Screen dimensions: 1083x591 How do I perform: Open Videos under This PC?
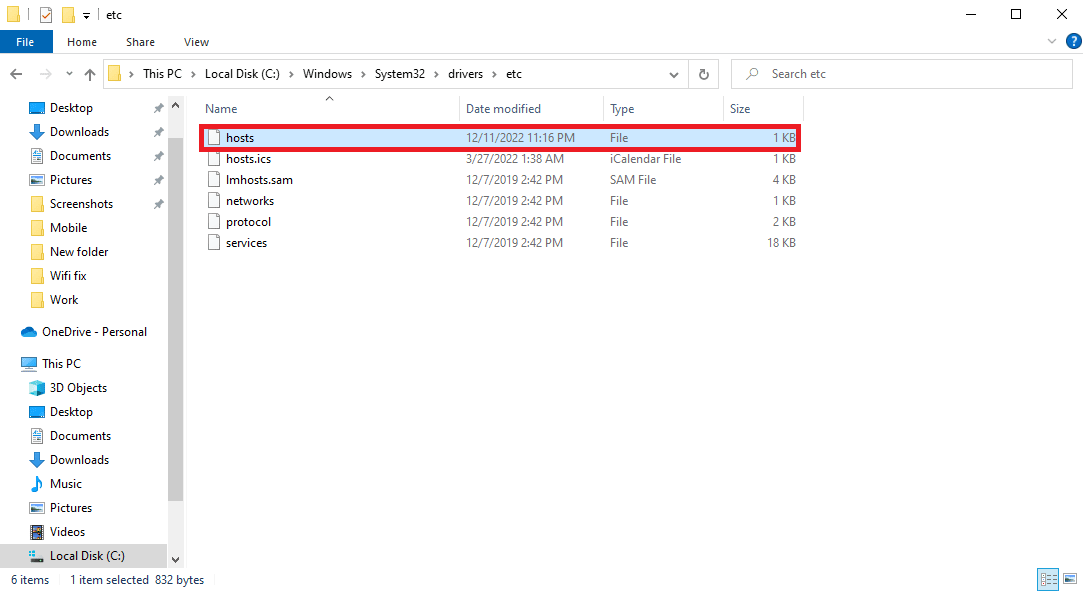[67, 532]
